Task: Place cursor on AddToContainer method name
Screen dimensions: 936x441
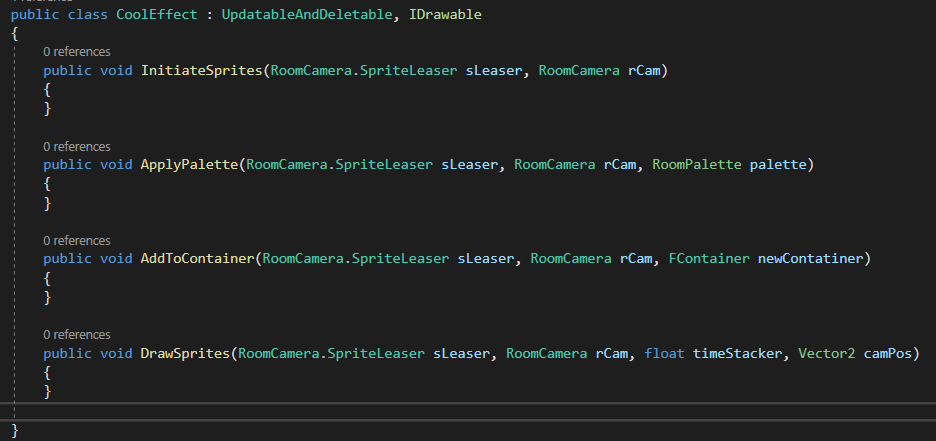Action: 197,259
